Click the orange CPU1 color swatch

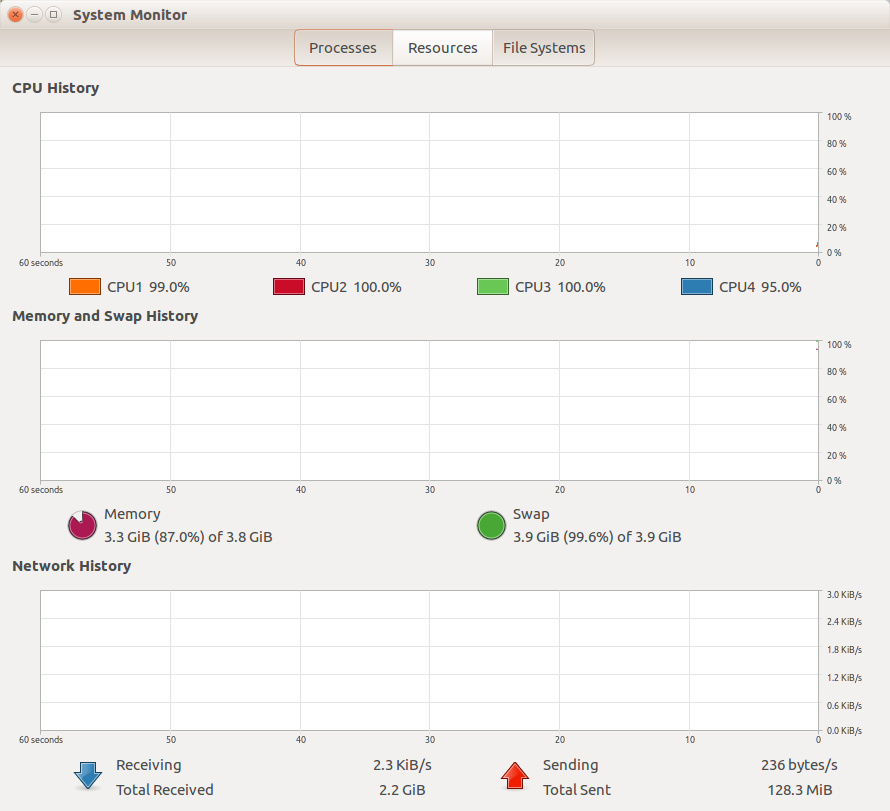click(x=85, y=287)
